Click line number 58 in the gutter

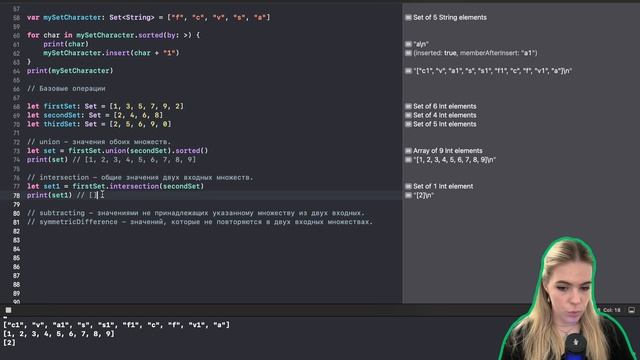tap(16, 18)
